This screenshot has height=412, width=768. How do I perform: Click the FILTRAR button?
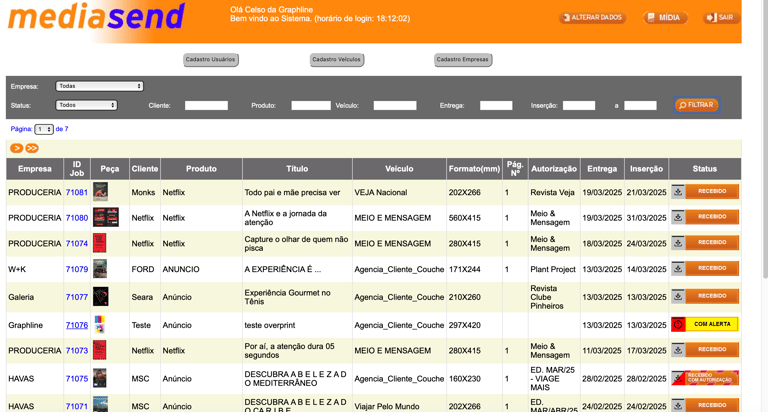[696, 105]
